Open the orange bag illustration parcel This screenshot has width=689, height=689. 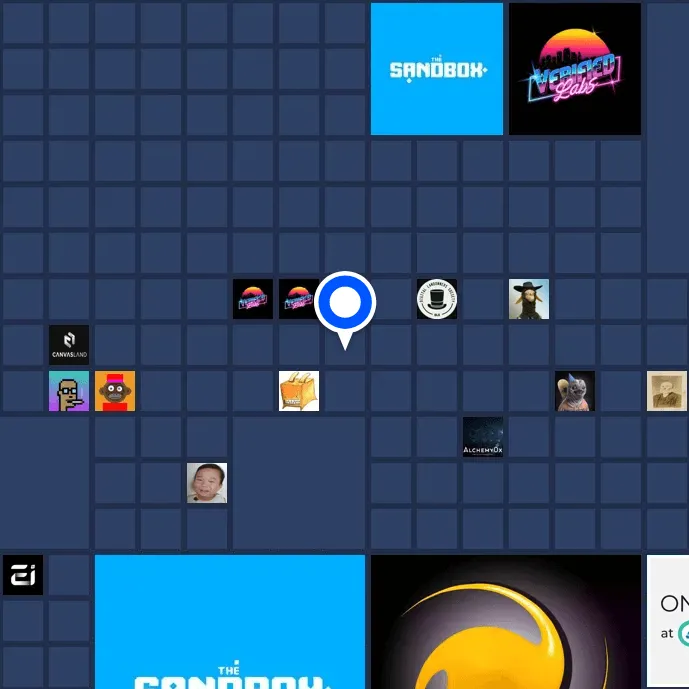click(299, 391)
